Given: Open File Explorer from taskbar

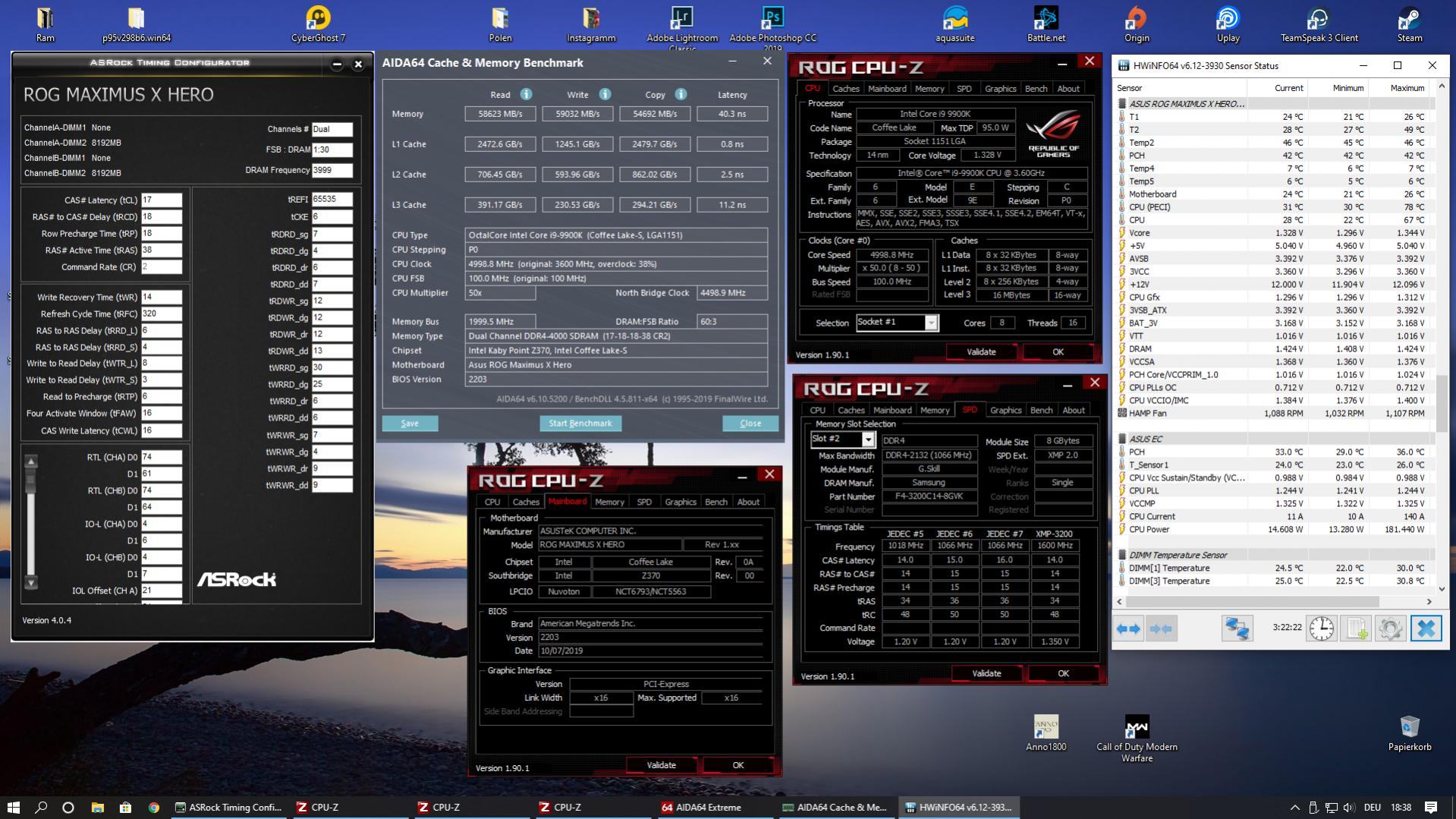Looking at the screenshot, I should (x=97, y=808).
